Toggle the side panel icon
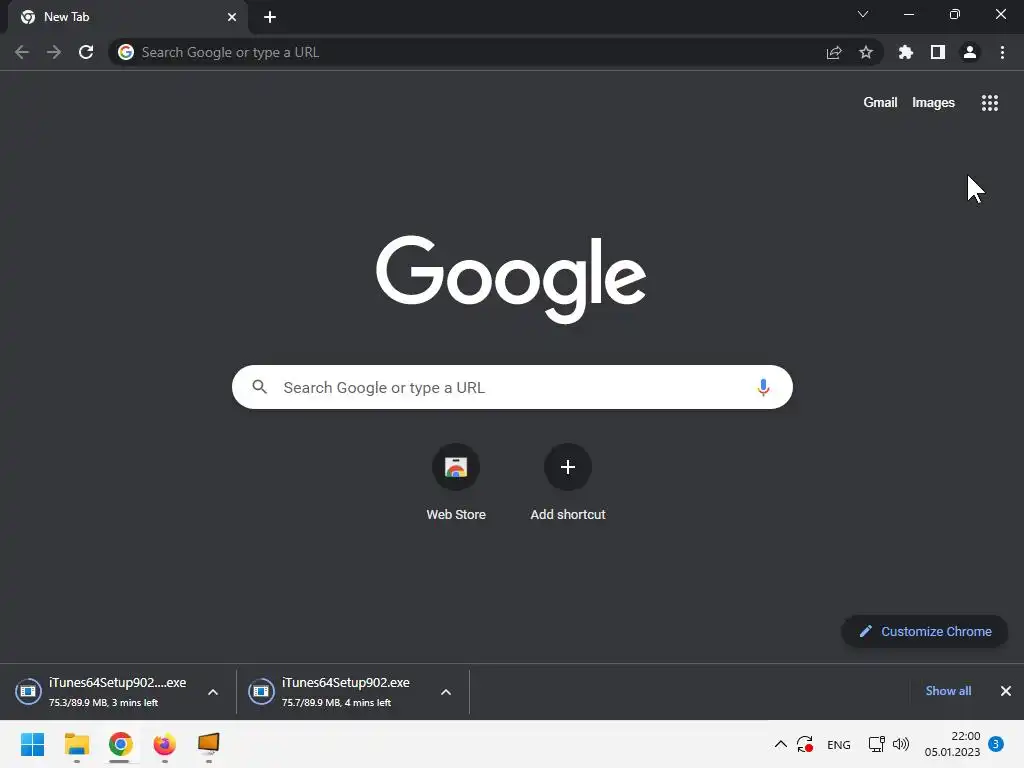 pyautogui.click(x=938, y=52)
